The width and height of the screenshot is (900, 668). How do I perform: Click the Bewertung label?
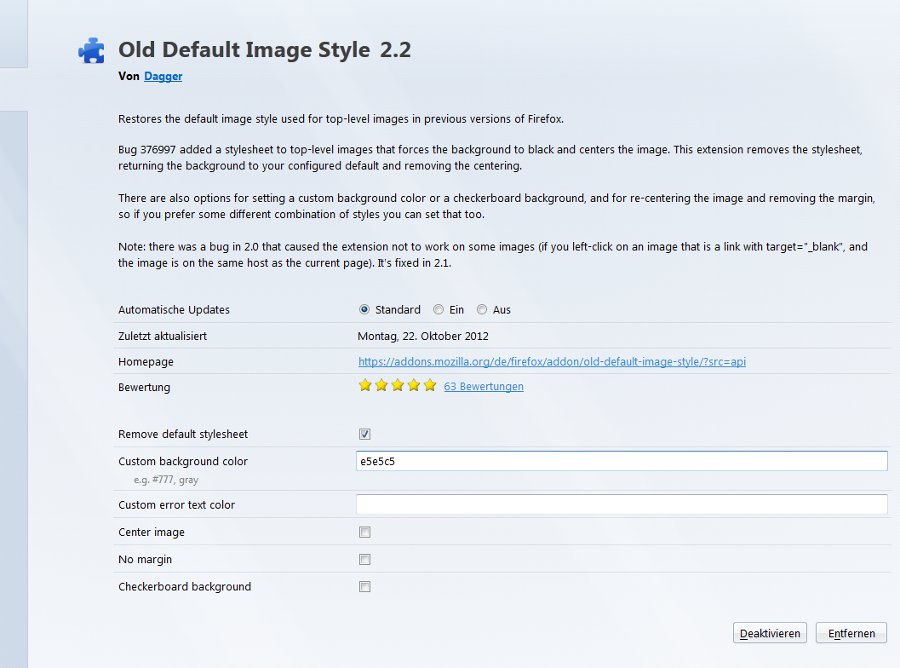pyautogui.click(x=144, y=387)
